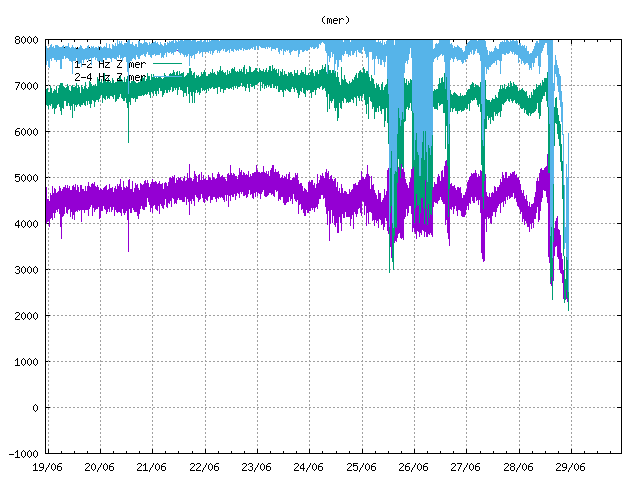Click the 19/06 date label
This screenshot has height=480, width=640.
[x=48, y=466]
